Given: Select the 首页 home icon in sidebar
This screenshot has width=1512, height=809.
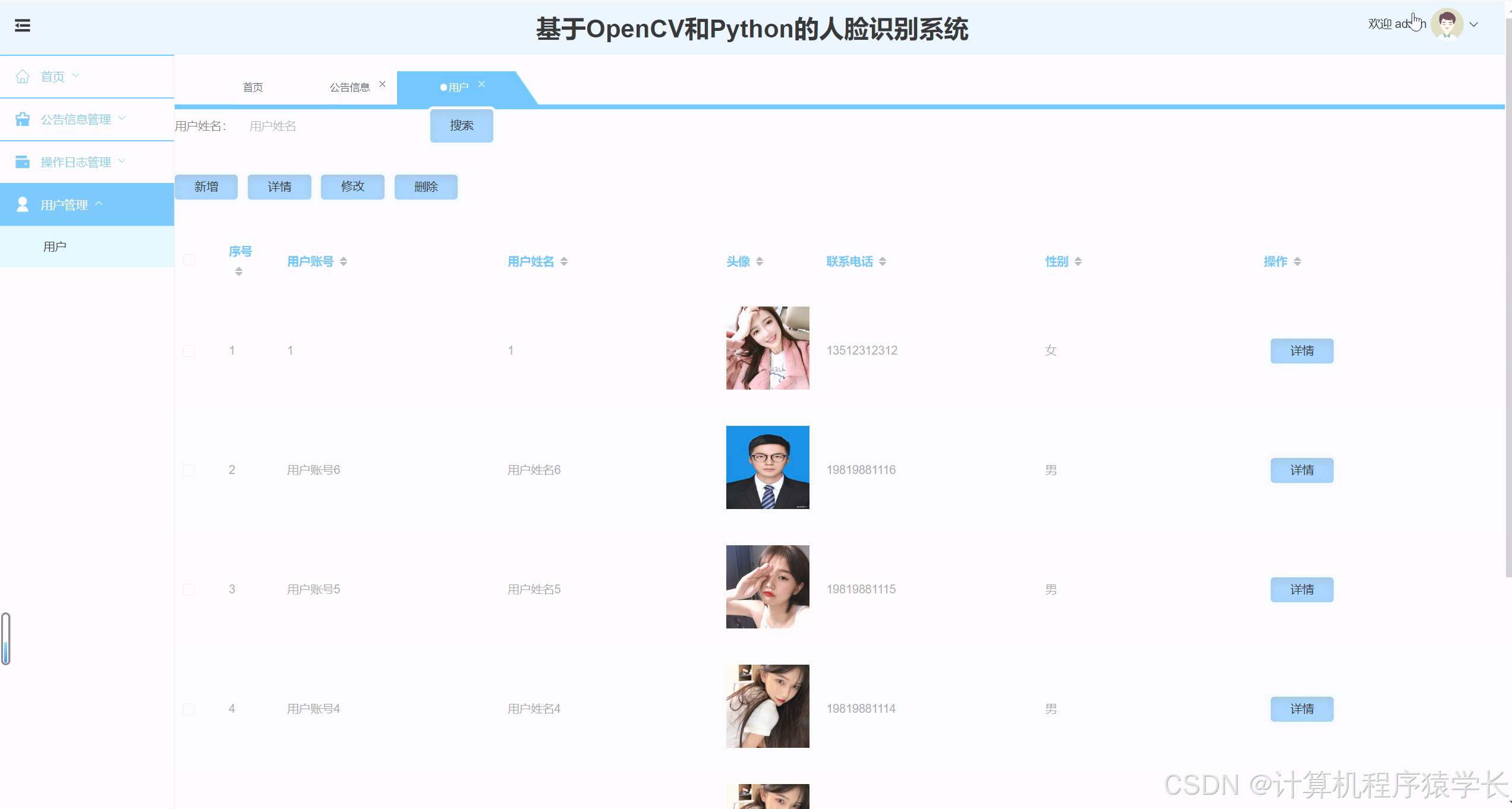Looking at the screenshot, I should pos(23,75).
